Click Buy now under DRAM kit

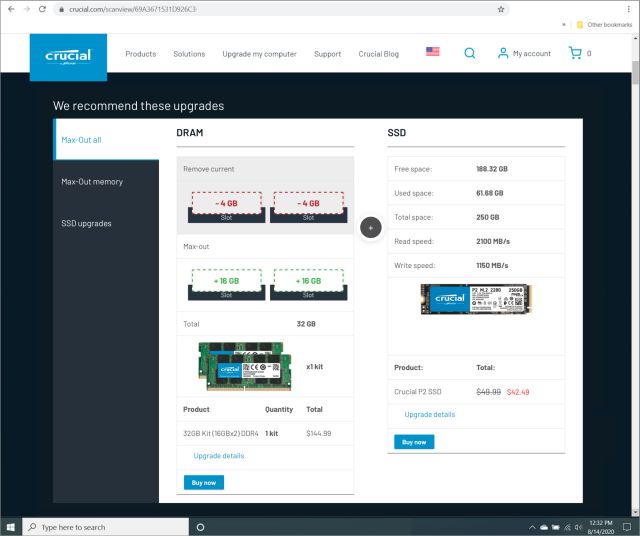click(204, 482)
